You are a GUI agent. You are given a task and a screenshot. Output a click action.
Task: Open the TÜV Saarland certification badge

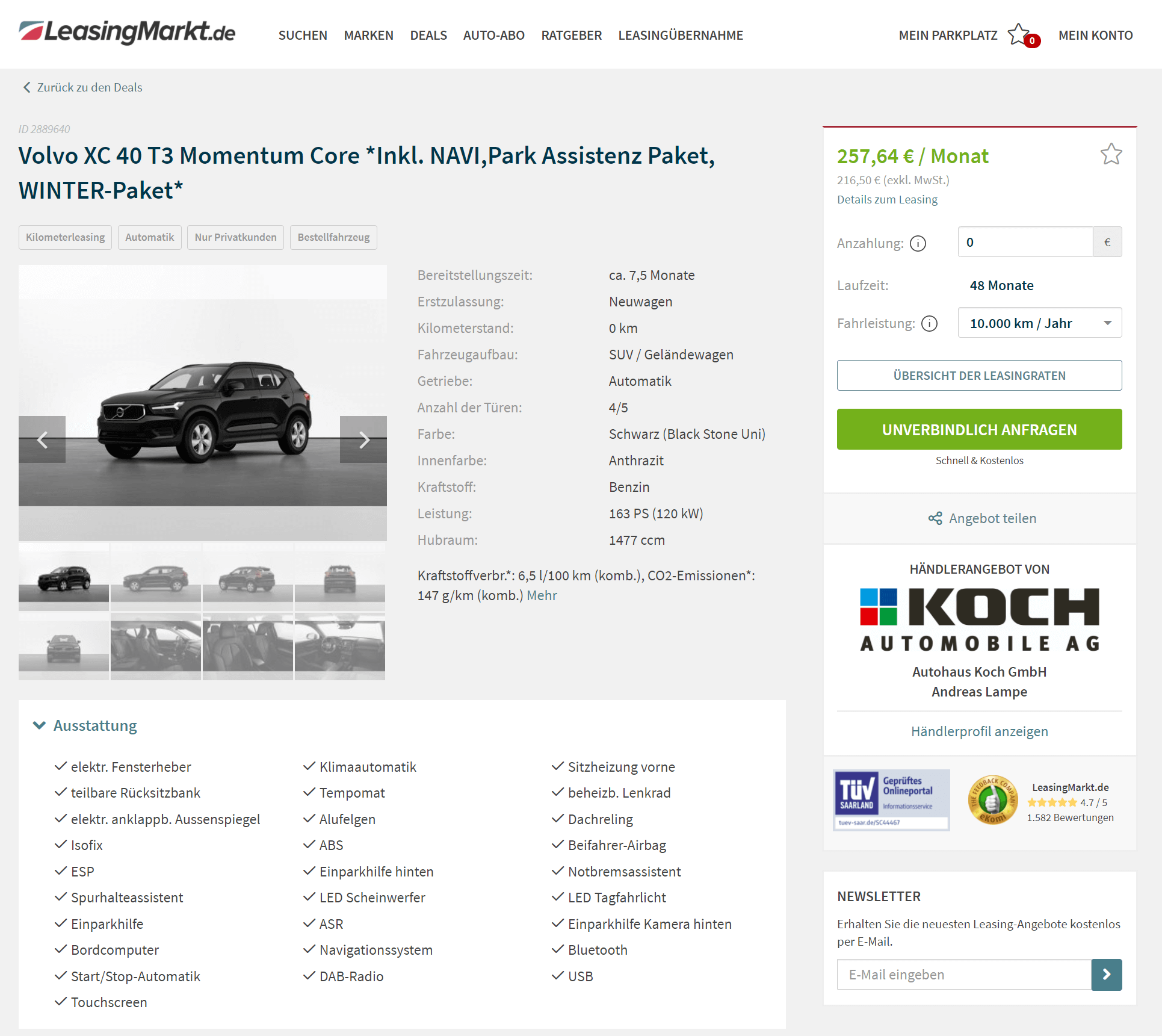coord(891,800)
